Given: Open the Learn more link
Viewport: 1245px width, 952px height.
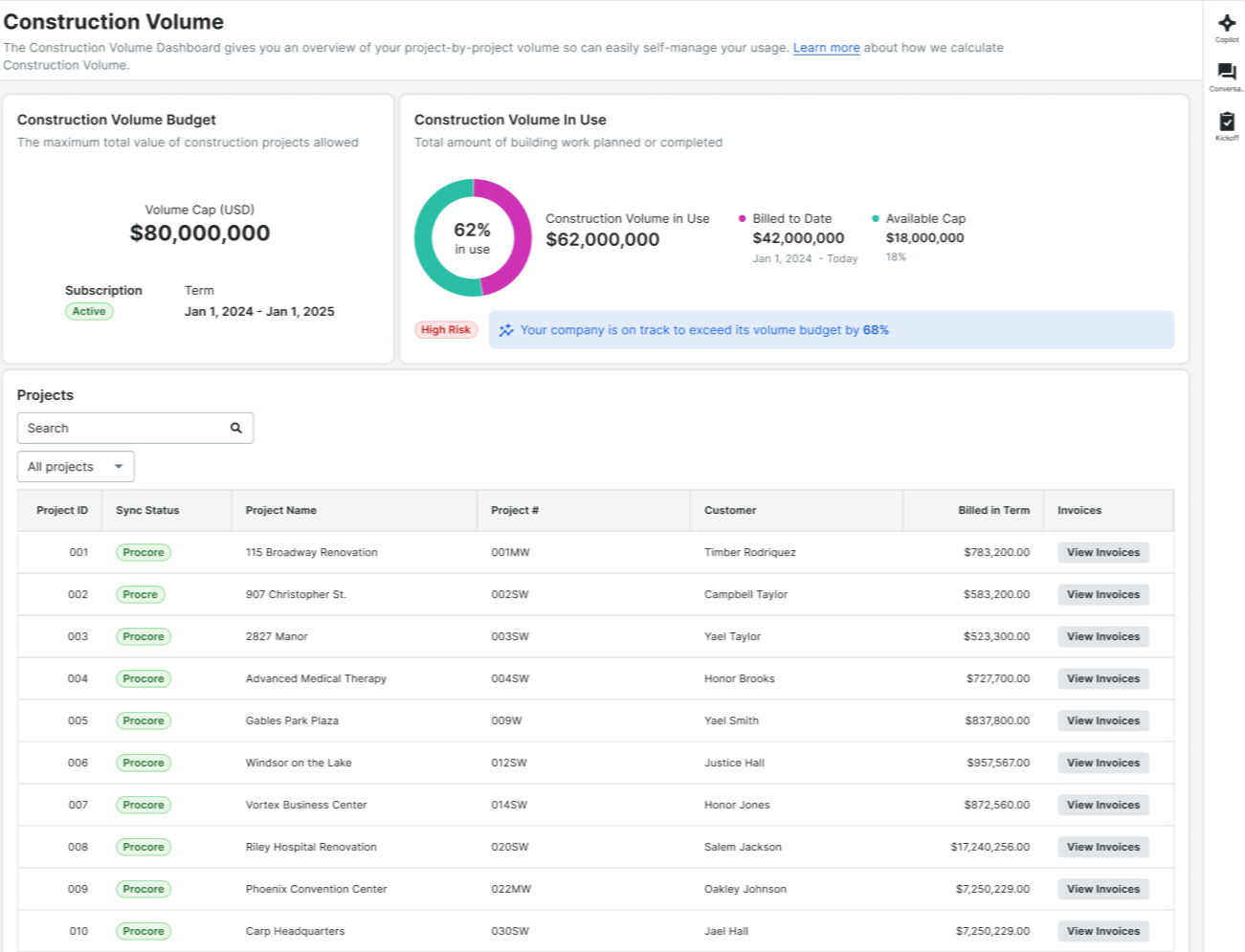Looking at the screenshot, I should (x=826, y=47).
